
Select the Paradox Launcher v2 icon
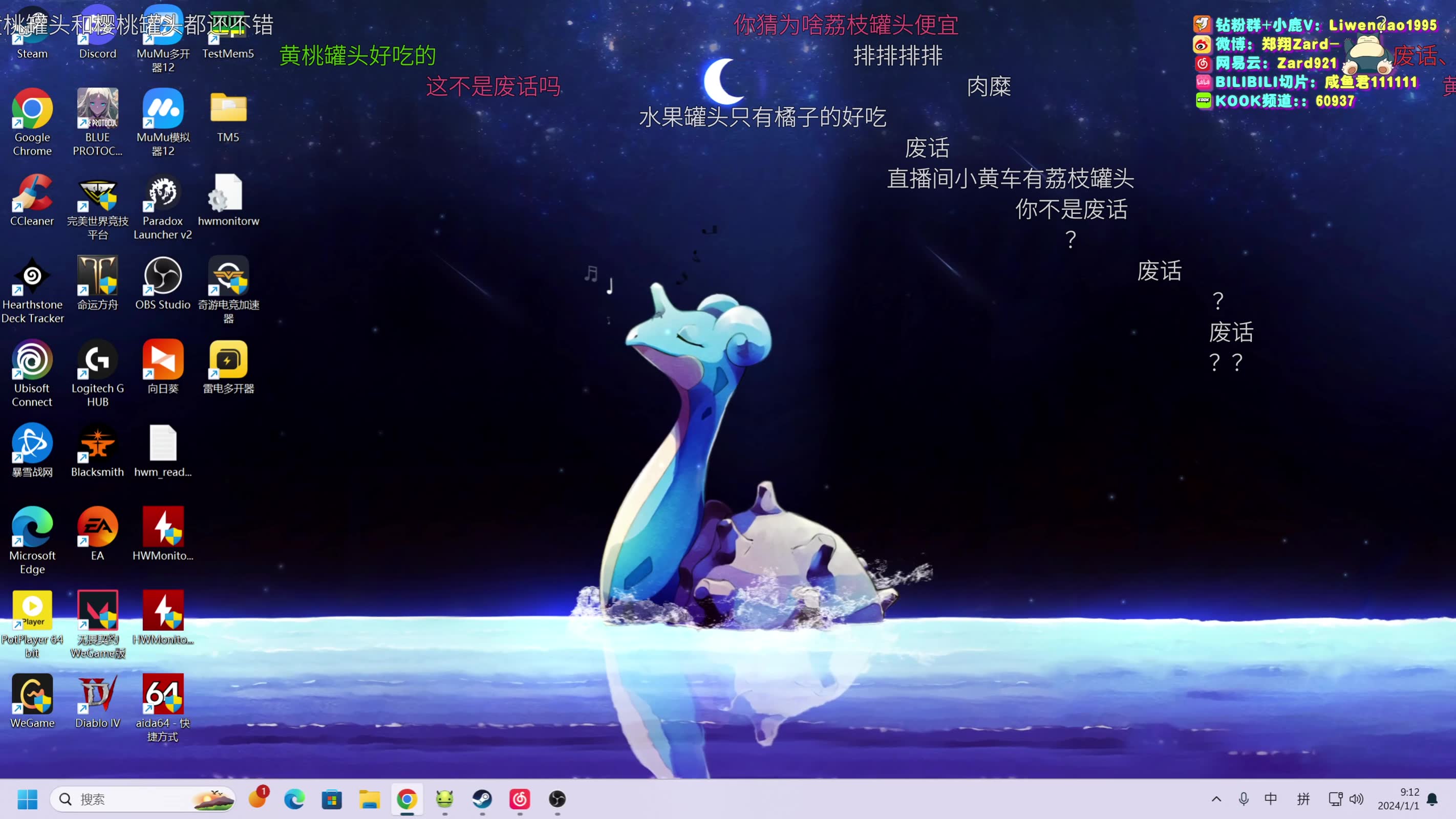[x=163, y=206]
